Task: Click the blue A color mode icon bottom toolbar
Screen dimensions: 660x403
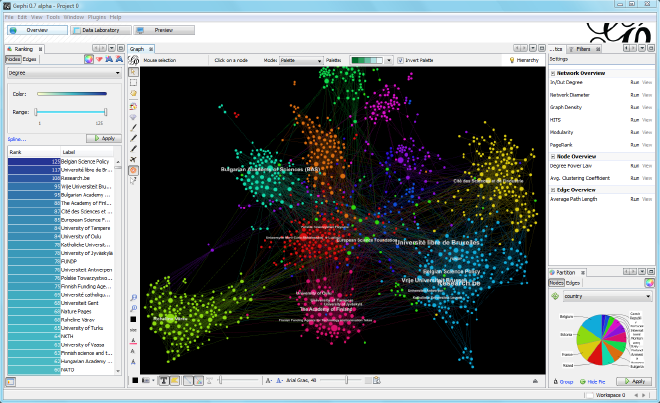Action: click(279, 381)
